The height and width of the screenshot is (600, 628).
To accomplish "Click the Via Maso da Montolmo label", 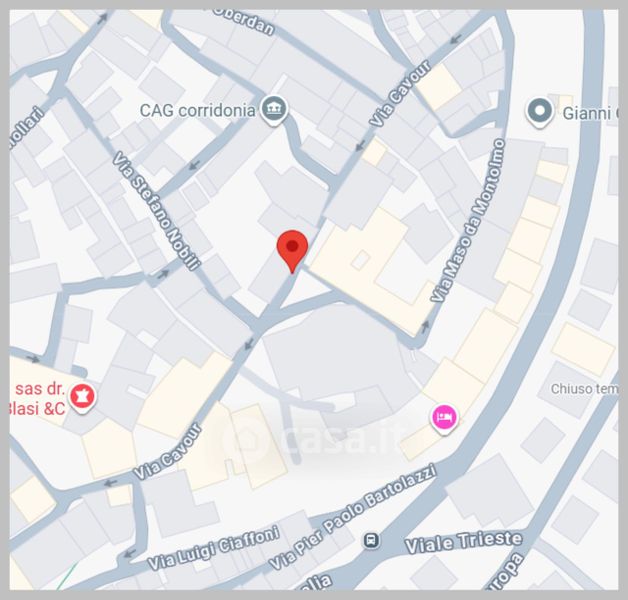I will pos(467,220).
